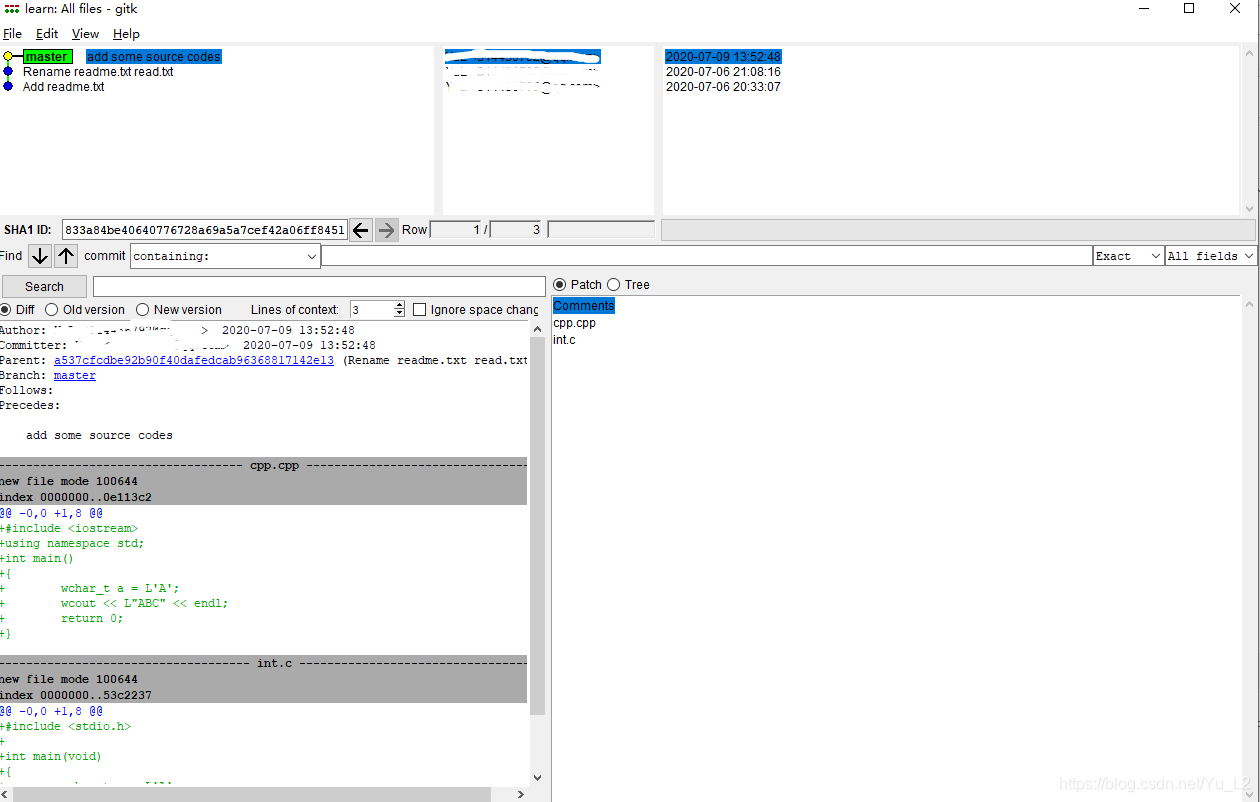
Task: Click the Lines of context value field
Action: coord(371,310)
